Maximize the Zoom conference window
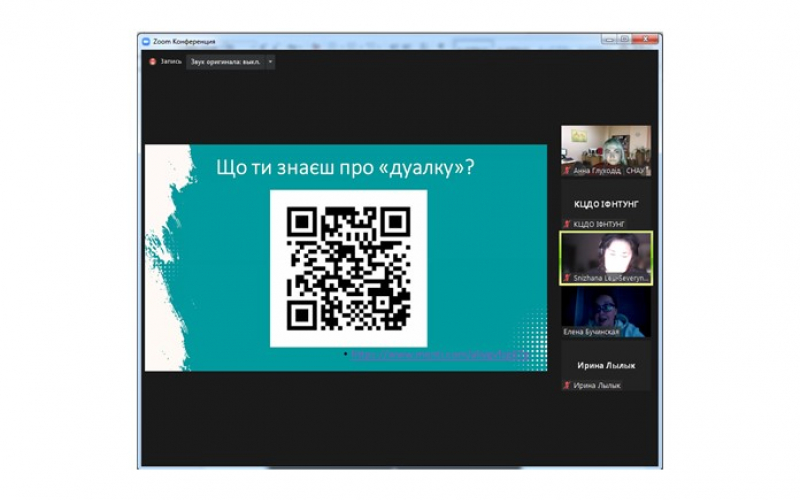Image resolution: width=800 pixels, height=500 pixels. 623,39
